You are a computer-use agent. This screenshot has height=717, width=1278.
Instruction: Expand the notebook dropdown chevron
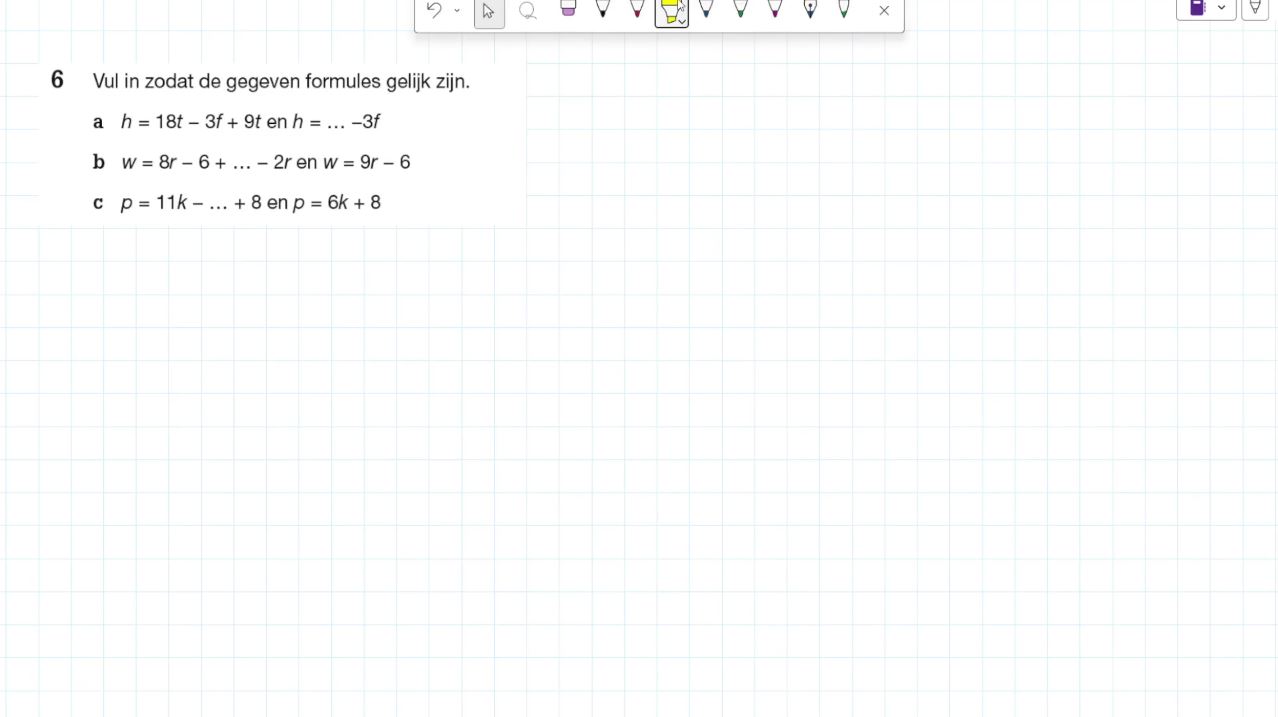pos(1222,8)
